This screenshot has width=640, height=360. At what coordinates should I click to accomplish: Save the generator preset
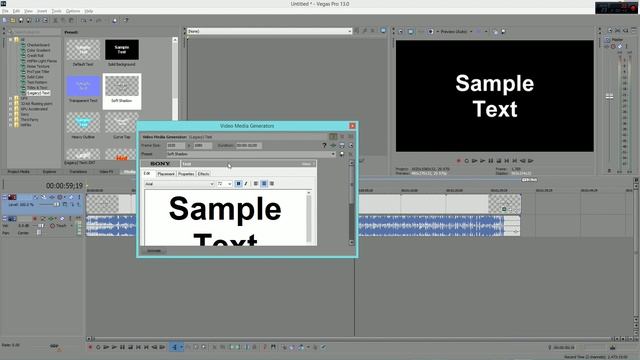coord(342,154)
